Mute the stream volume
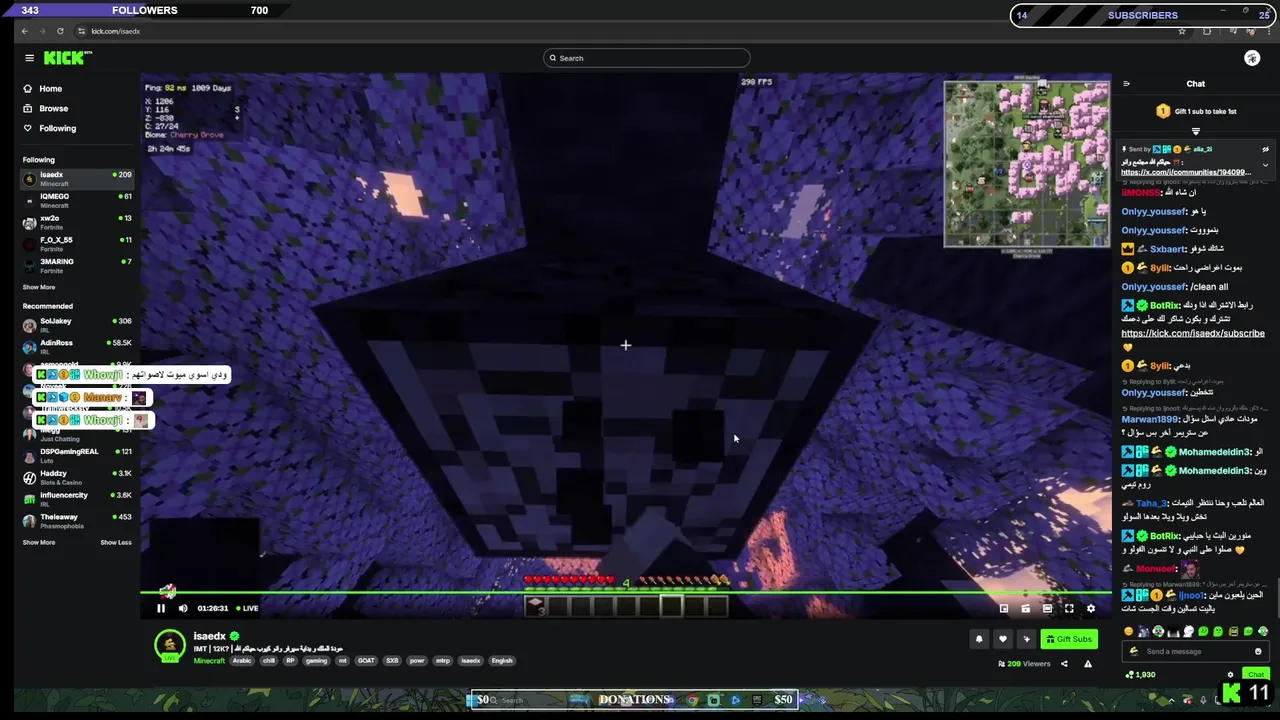 click(x=183, y=608)
